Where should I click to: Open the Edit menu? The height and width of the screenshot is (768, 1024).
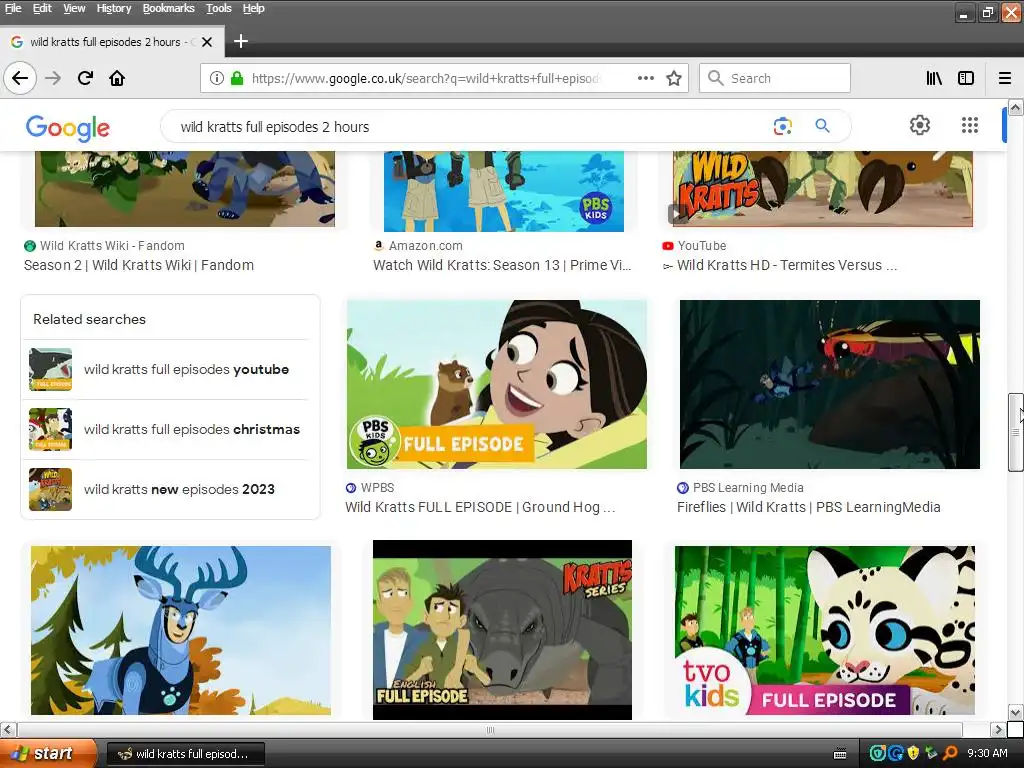pyautogui.click(x=42, y=8)
